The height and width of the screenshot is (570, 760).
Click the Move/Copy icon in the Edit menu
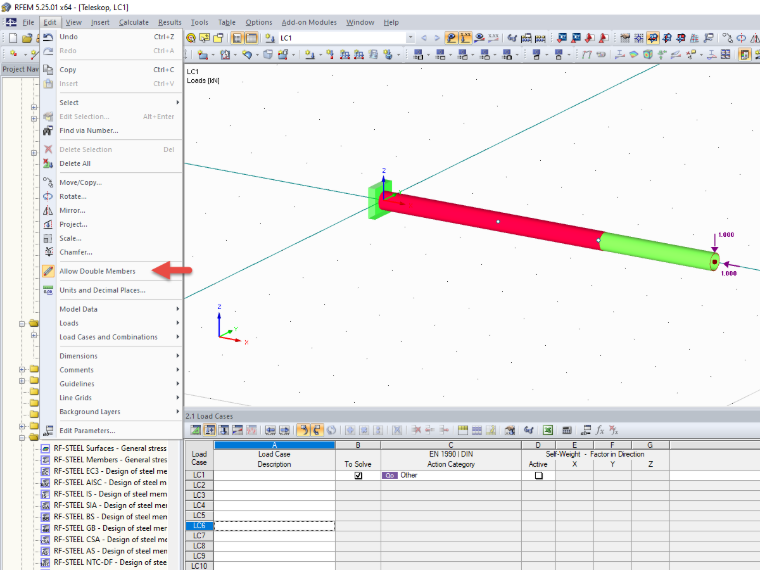[48, 183]
